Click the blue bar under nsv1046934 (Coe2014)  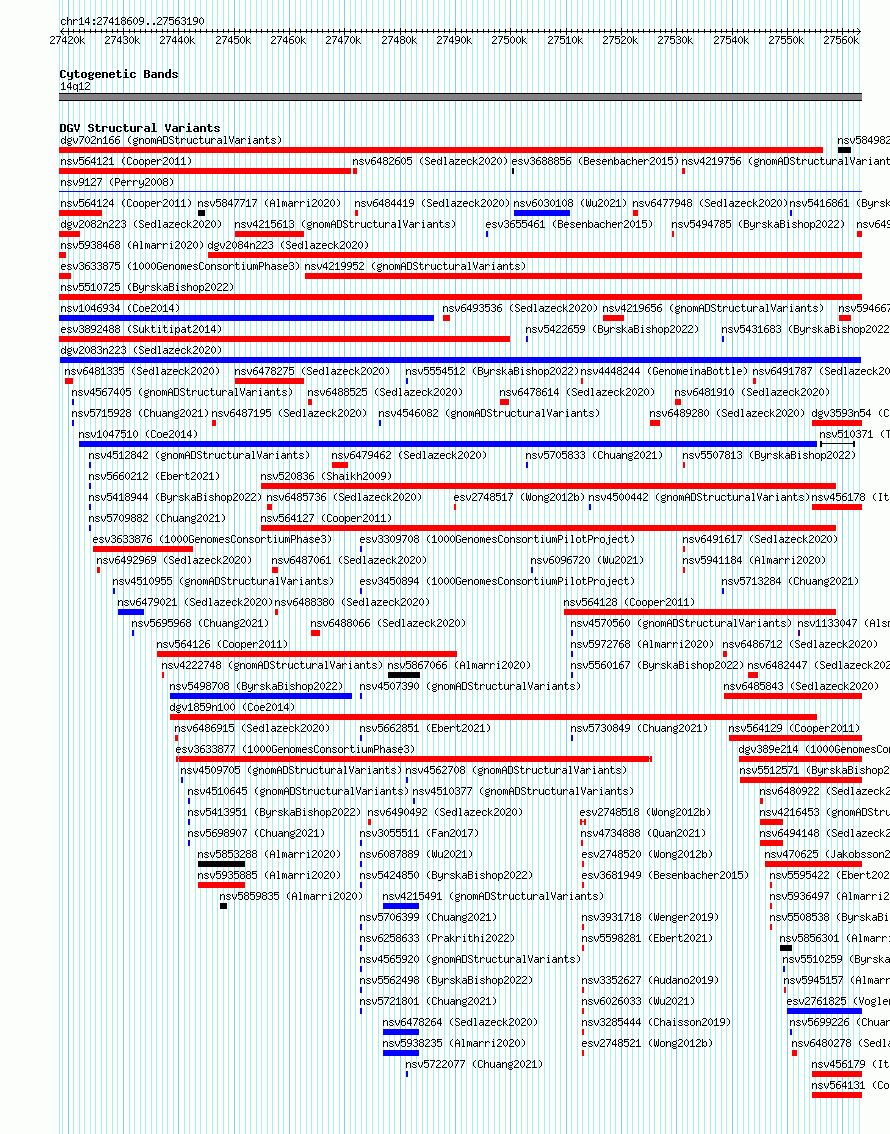click(x=247, y=318)
